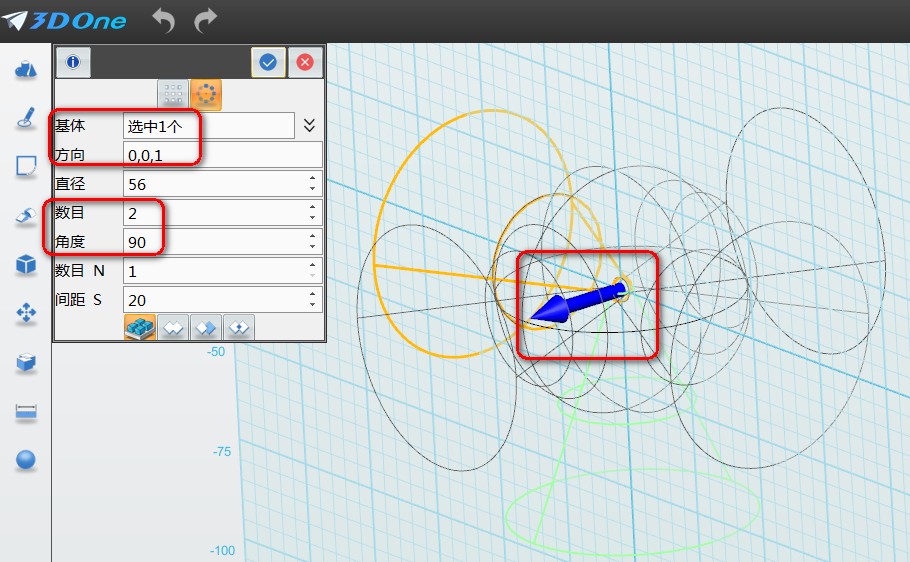Open the move/transform arrows tool
910x562 pixels.
click(26, 313)
